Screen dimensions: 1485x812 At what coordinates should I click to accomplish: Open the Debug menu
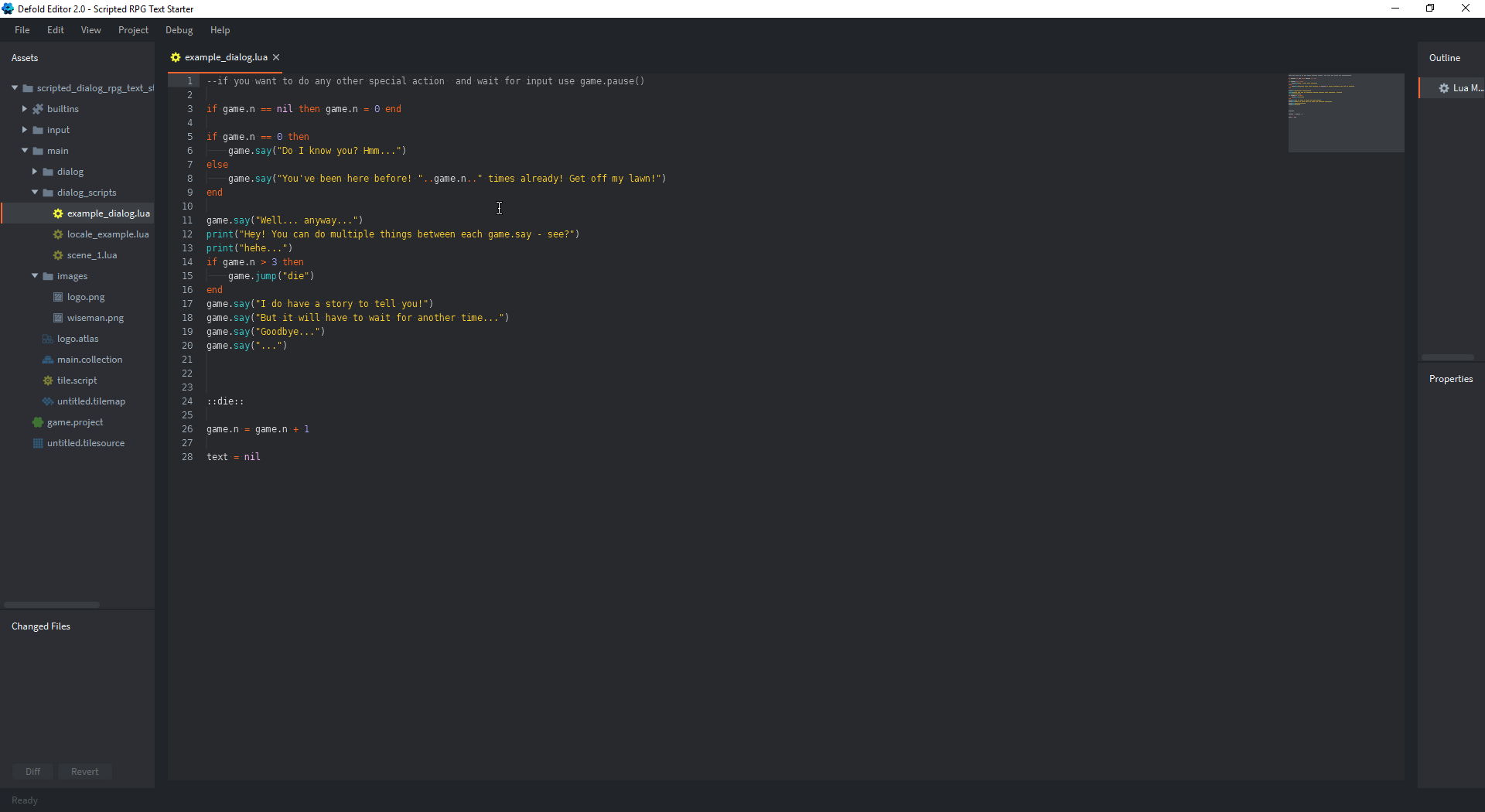point(179,30)
